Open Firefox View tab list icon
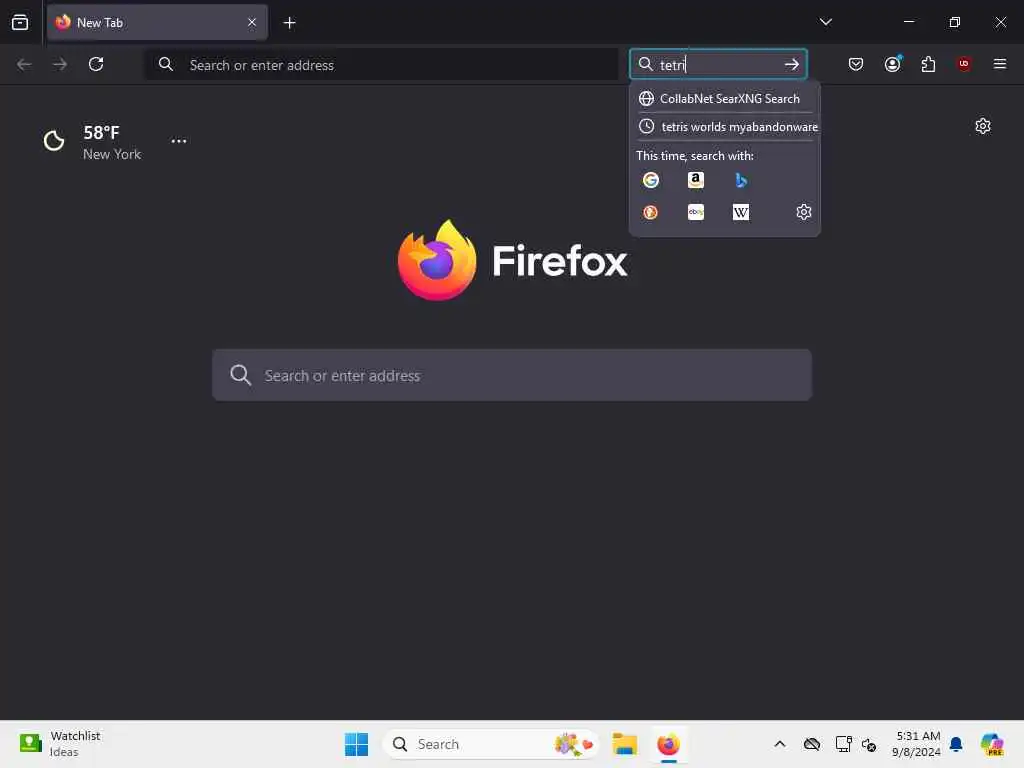The height and width of the screenshot is (768, 1024). (x=20, y=22)
